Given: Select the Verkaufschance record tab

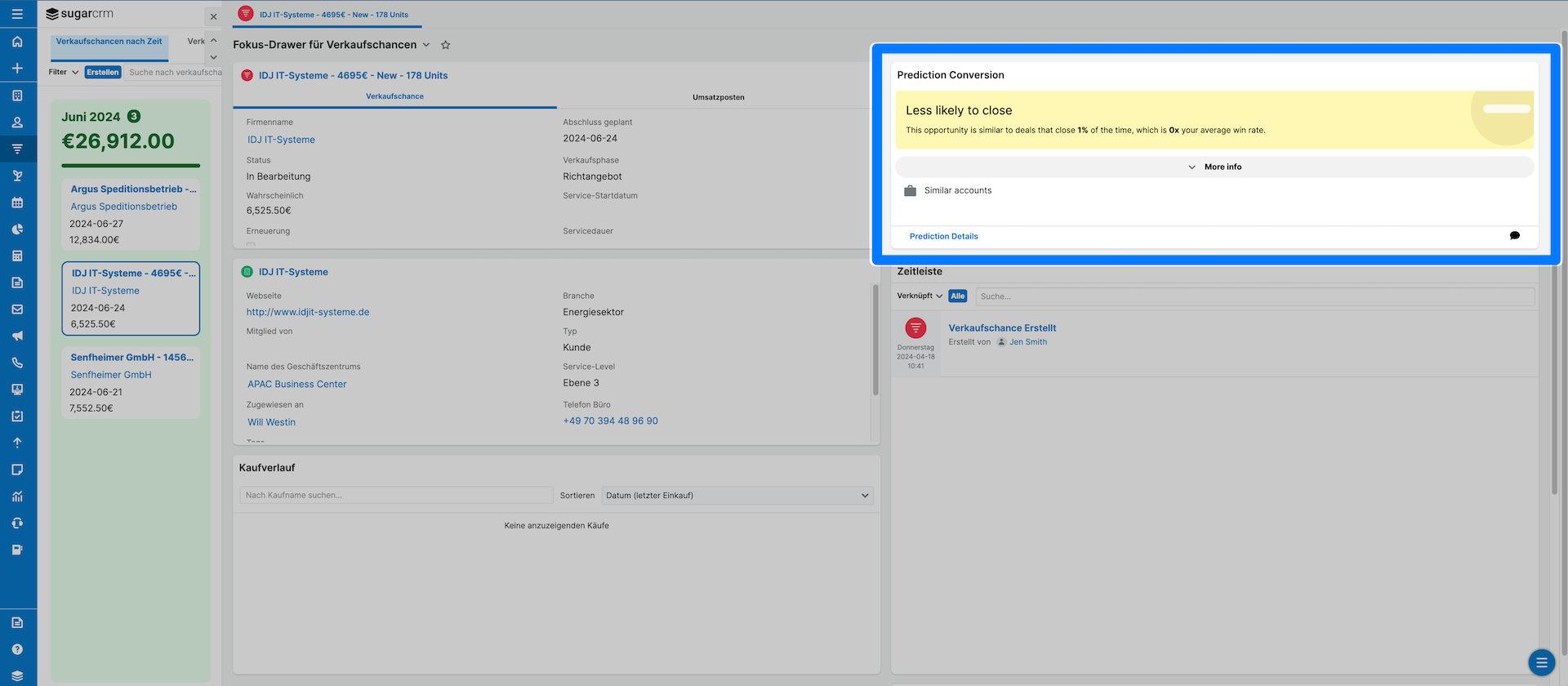Looking at the screenshot, I should (394, 96).
